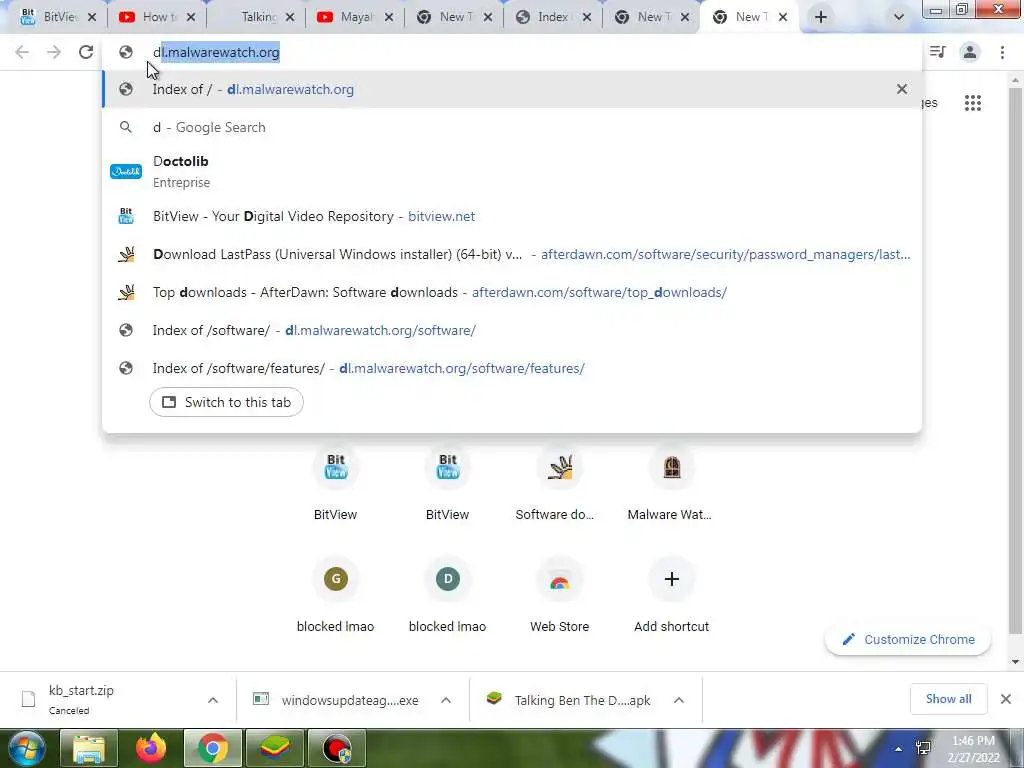The height and width of the screenshot is (768, 1024).
Task: Open BlueStacks from the taskbar
Action: [274, 748]
